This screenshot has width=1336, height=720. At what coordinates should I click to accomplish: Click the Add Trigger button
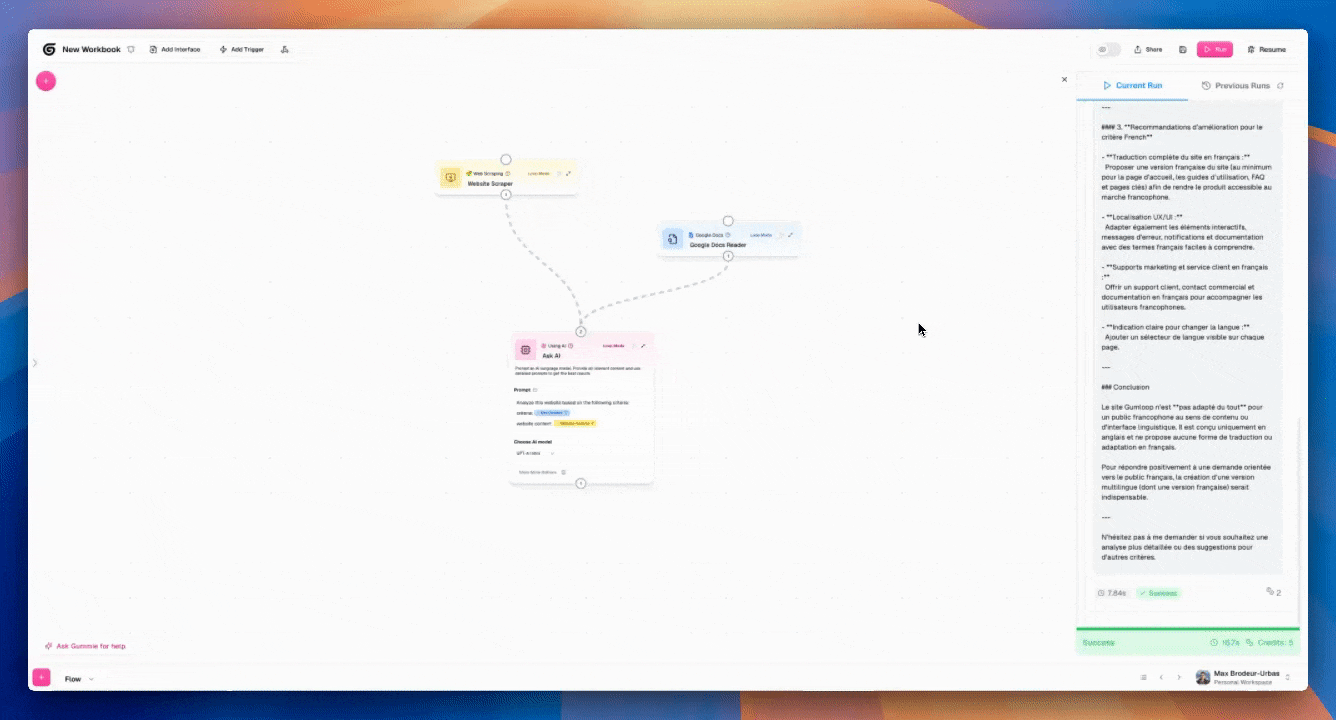(241, 49)
